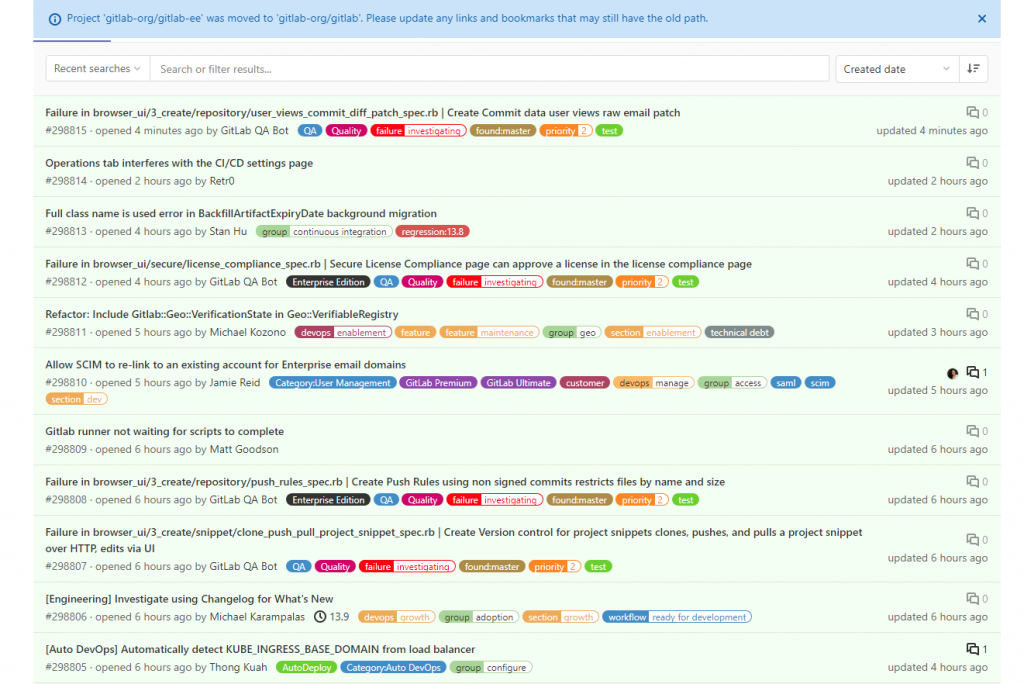Expand the Recent searches dropdown
1024x684 pixels.
pyautogui.click(x=97, y=69)
